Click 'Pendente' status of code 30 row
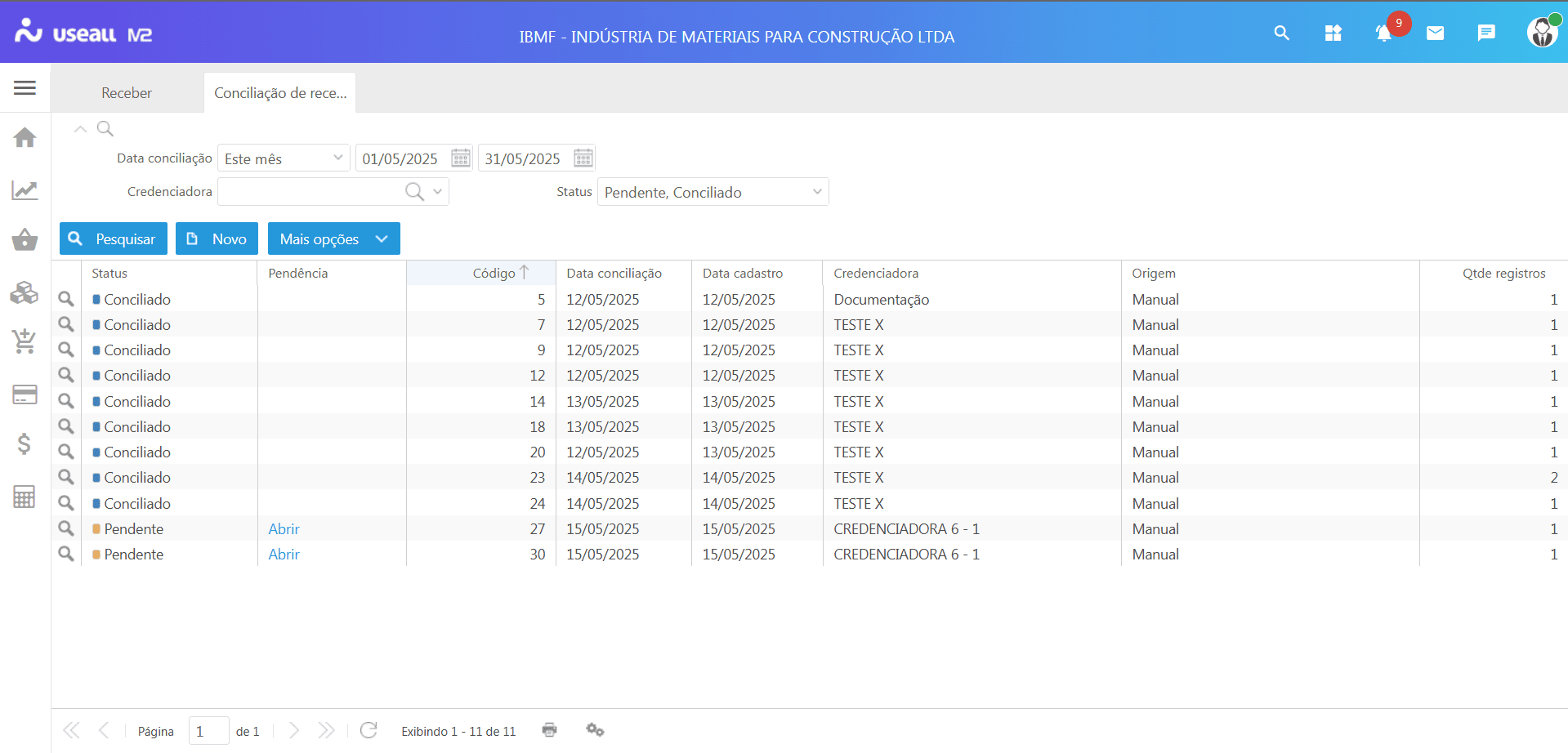1568x753 pixels. click(134, 554)
